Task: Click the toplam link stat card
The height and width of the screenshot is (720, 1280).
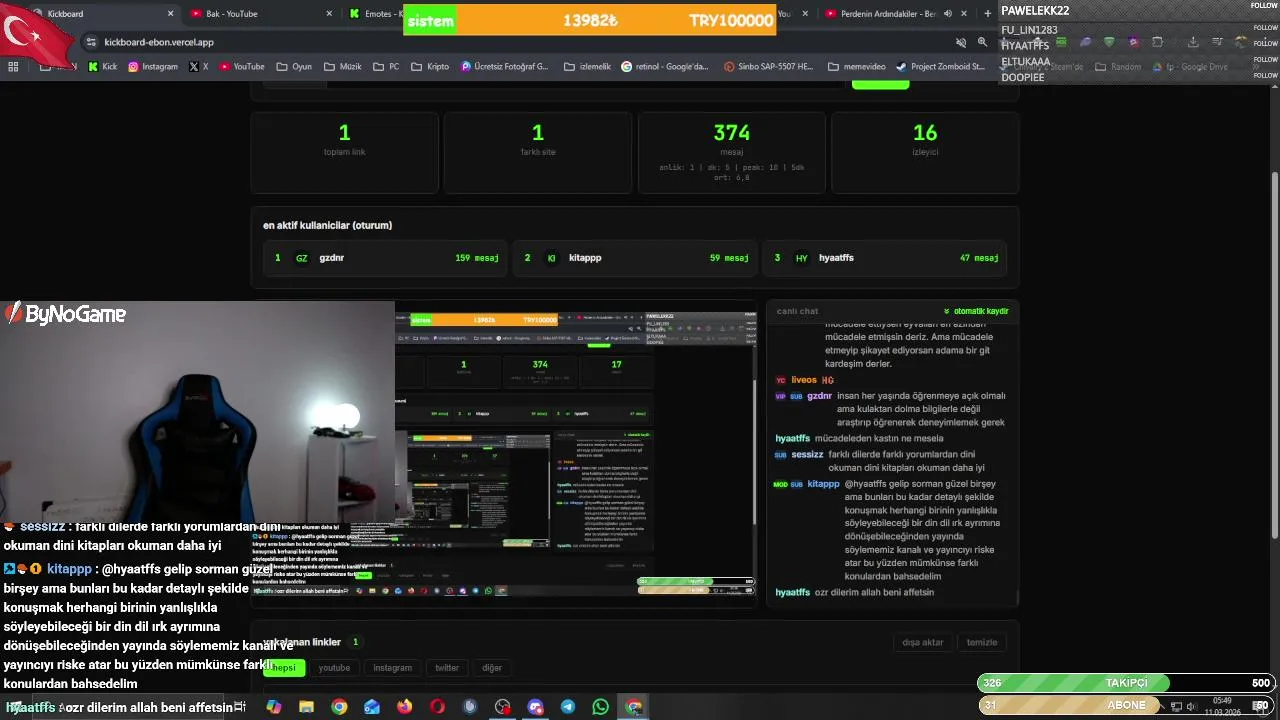Action: (344, 152)
